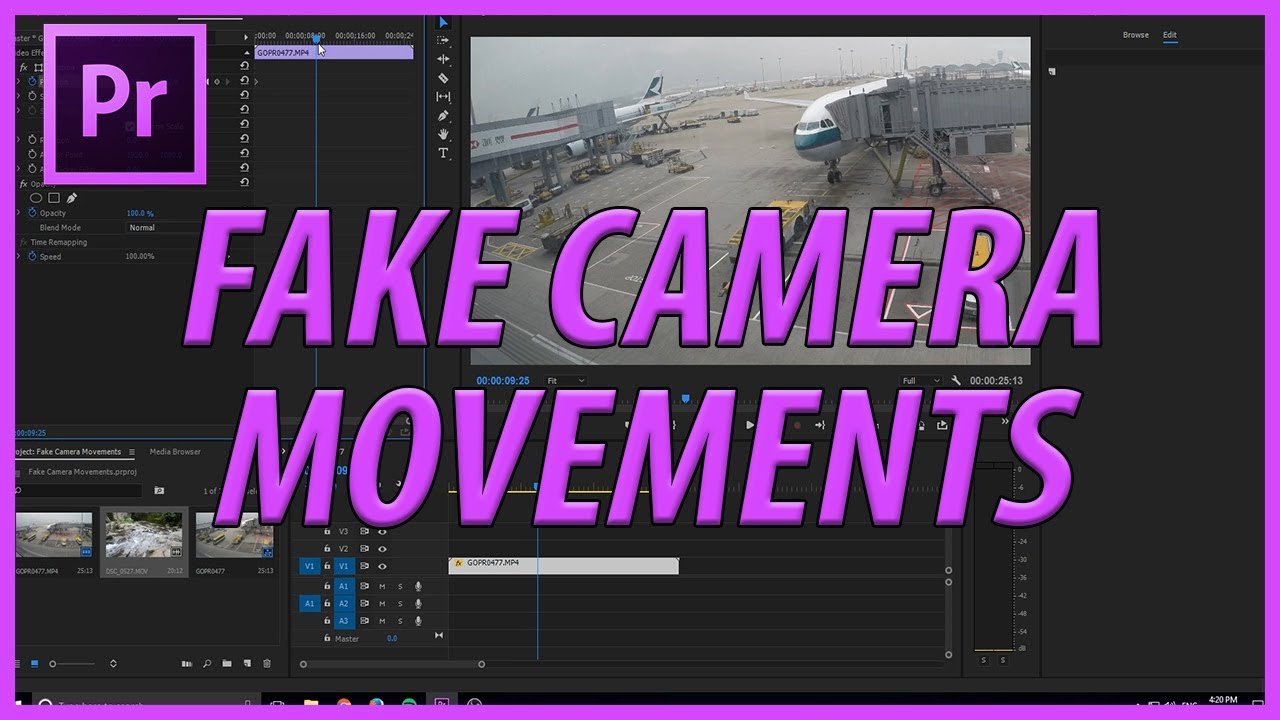Select the Edit tab in the Libraries panel
The image size is (1280, 720).
click(1169, 34)
